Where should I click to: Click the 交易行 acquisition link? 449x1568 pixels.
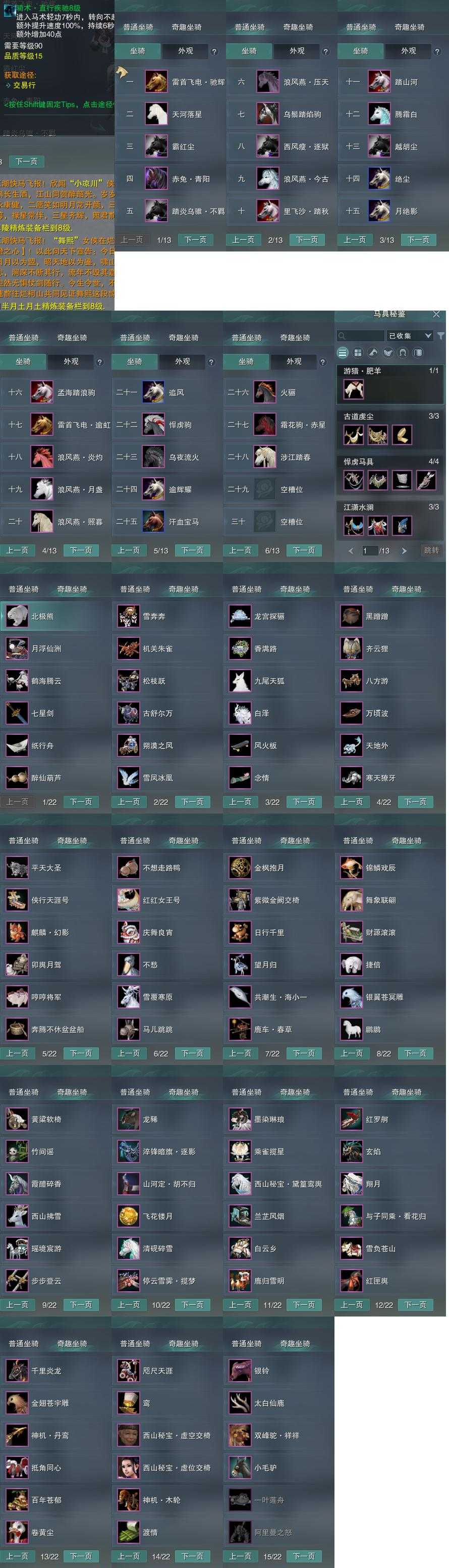pyautogui.click(x=24, y=85)
